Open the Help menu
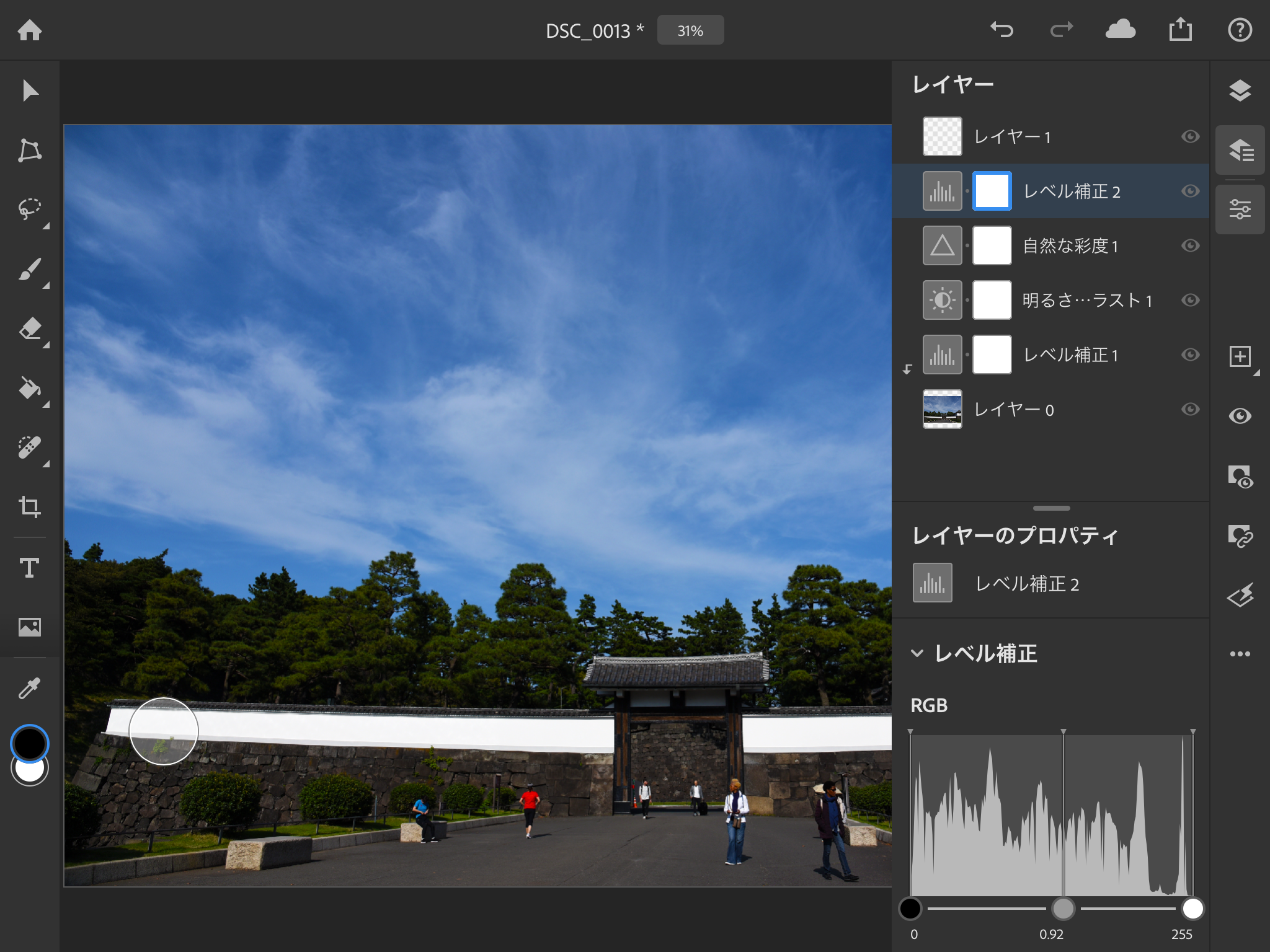This screenshot has height=952, width=1270. tap(1240, 29)
